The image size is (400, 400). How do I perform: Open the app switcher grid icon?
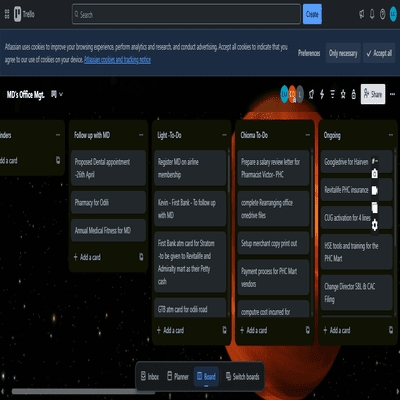(x=7, y=14)
